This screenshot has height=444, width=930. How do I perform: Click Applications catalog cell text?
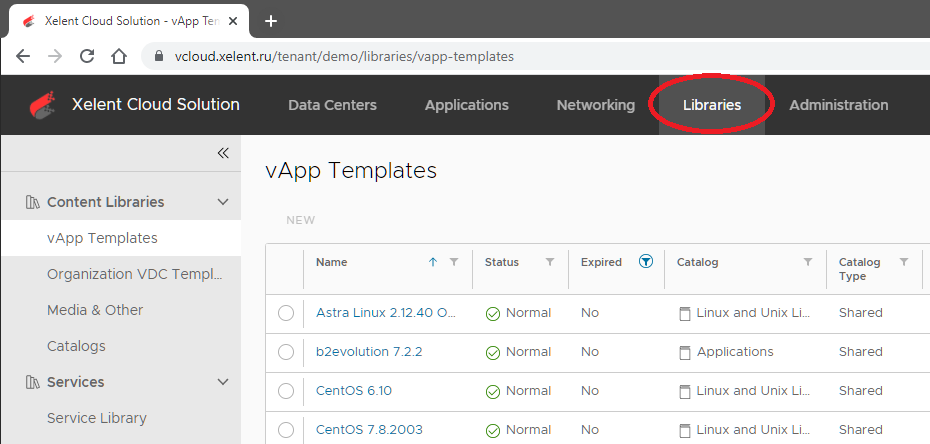pyautogui.click(x=735, y=352)
